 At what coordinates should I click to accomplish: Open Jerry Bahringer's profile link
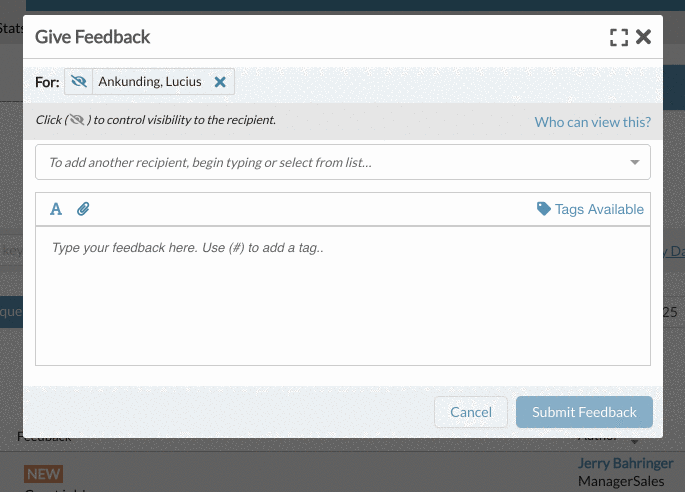tap(625, 463)
